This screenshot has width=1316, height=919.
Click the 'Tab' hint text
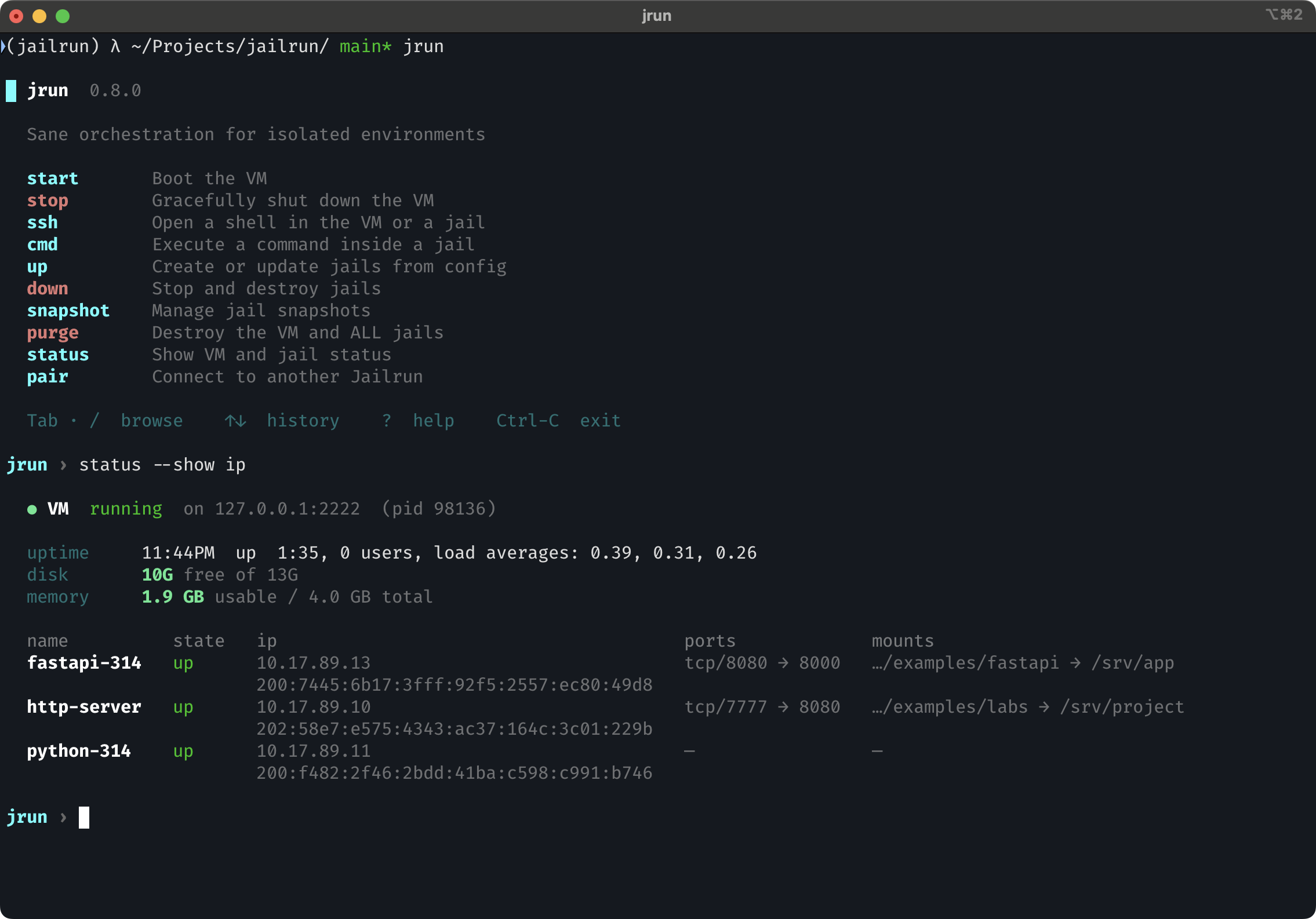tap(42, 421)
